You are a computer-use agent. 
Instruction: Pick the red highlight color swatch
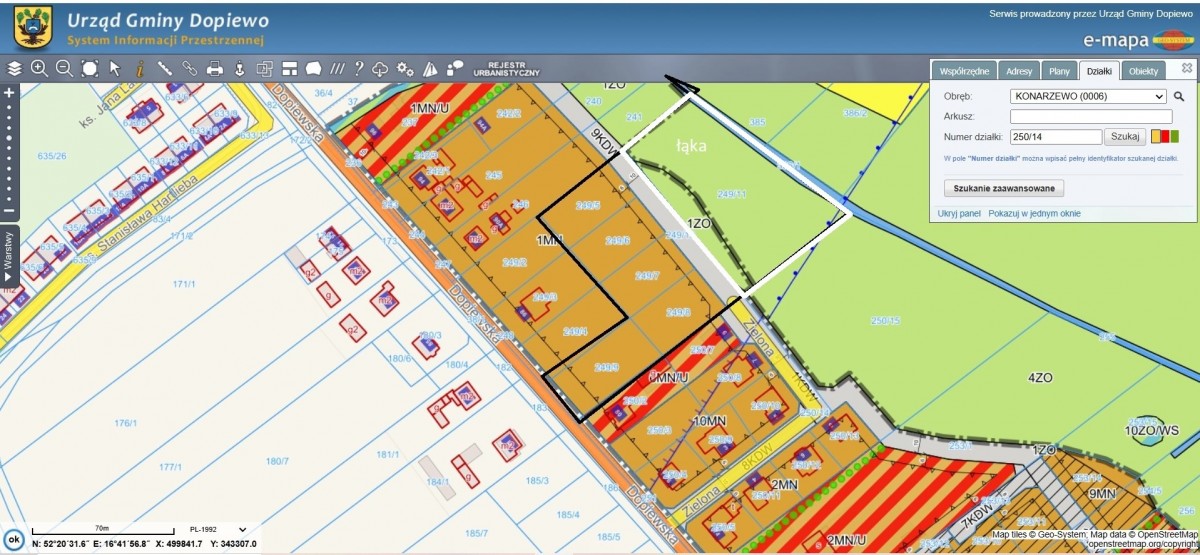coord(1165,137)
